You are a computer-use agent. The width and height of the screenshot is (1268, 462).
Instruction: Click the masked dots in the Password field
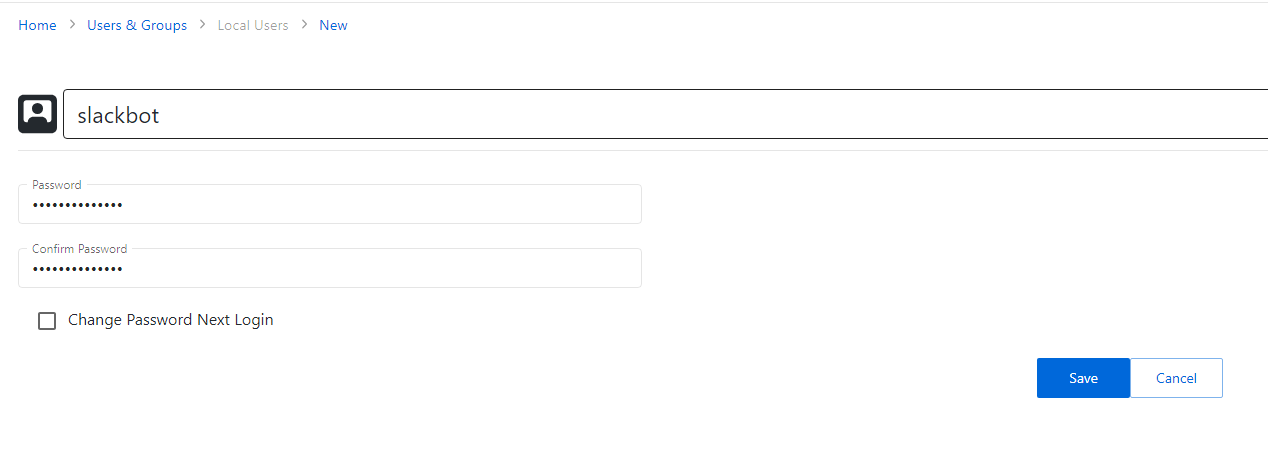77,205
